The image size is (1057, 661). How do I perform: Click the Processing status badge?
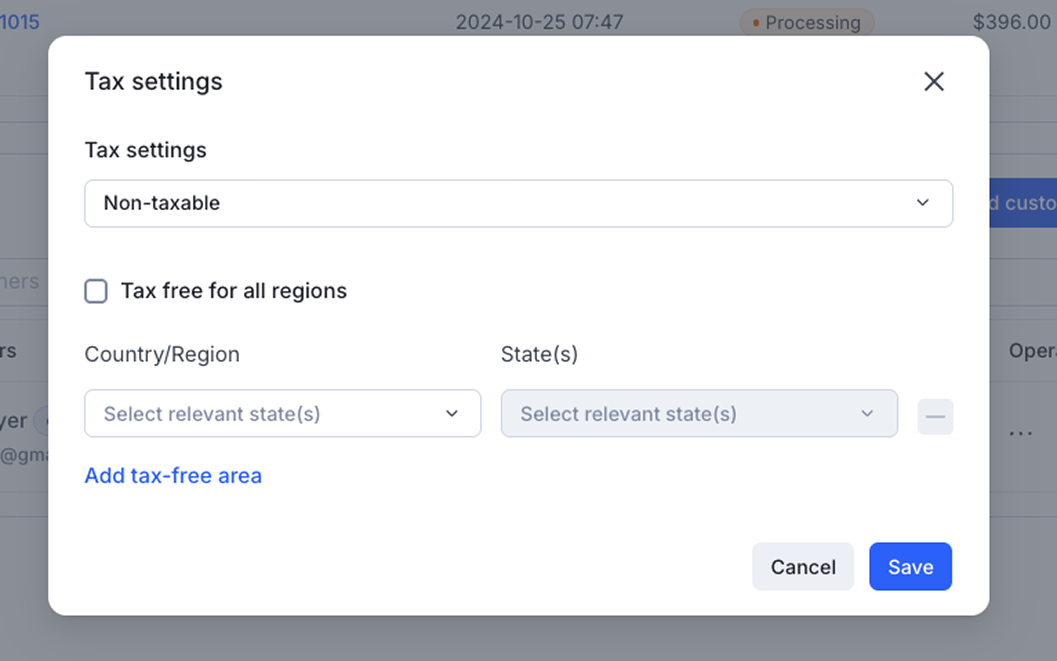[806, 22]
